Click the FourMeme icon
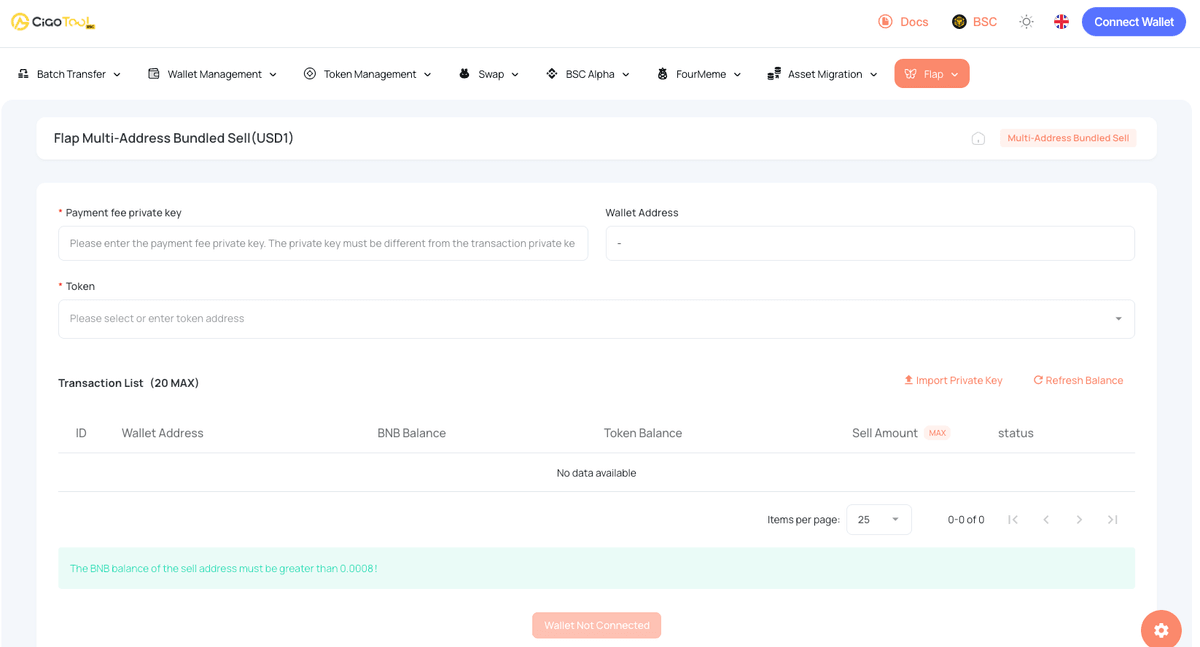 662,74
